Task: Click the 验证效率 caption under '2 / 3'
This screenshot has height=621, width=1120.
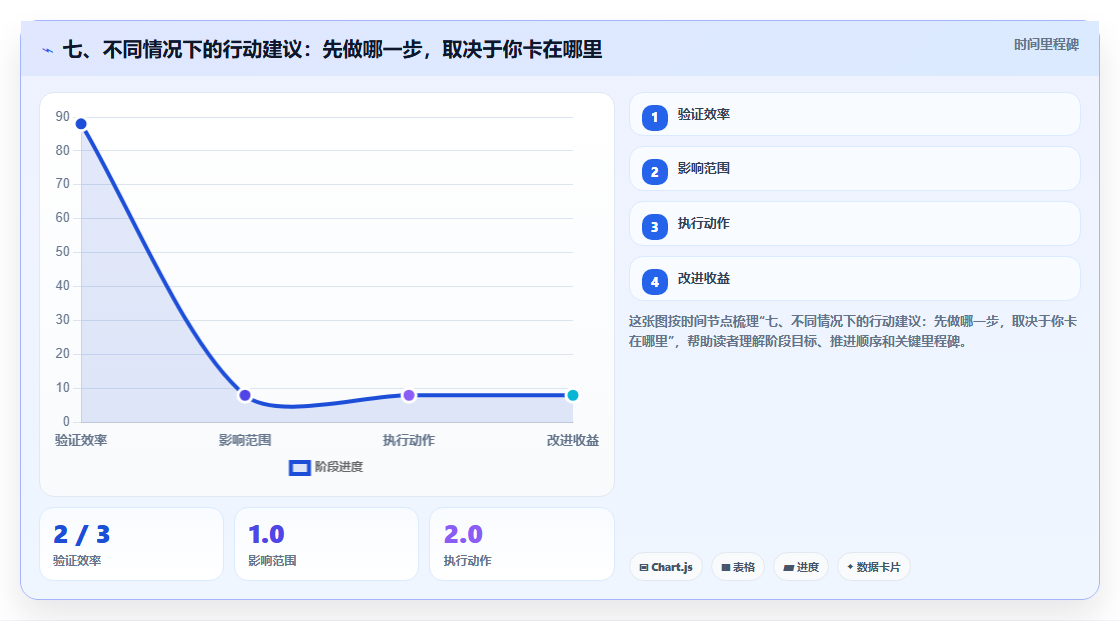Action: 77,561
